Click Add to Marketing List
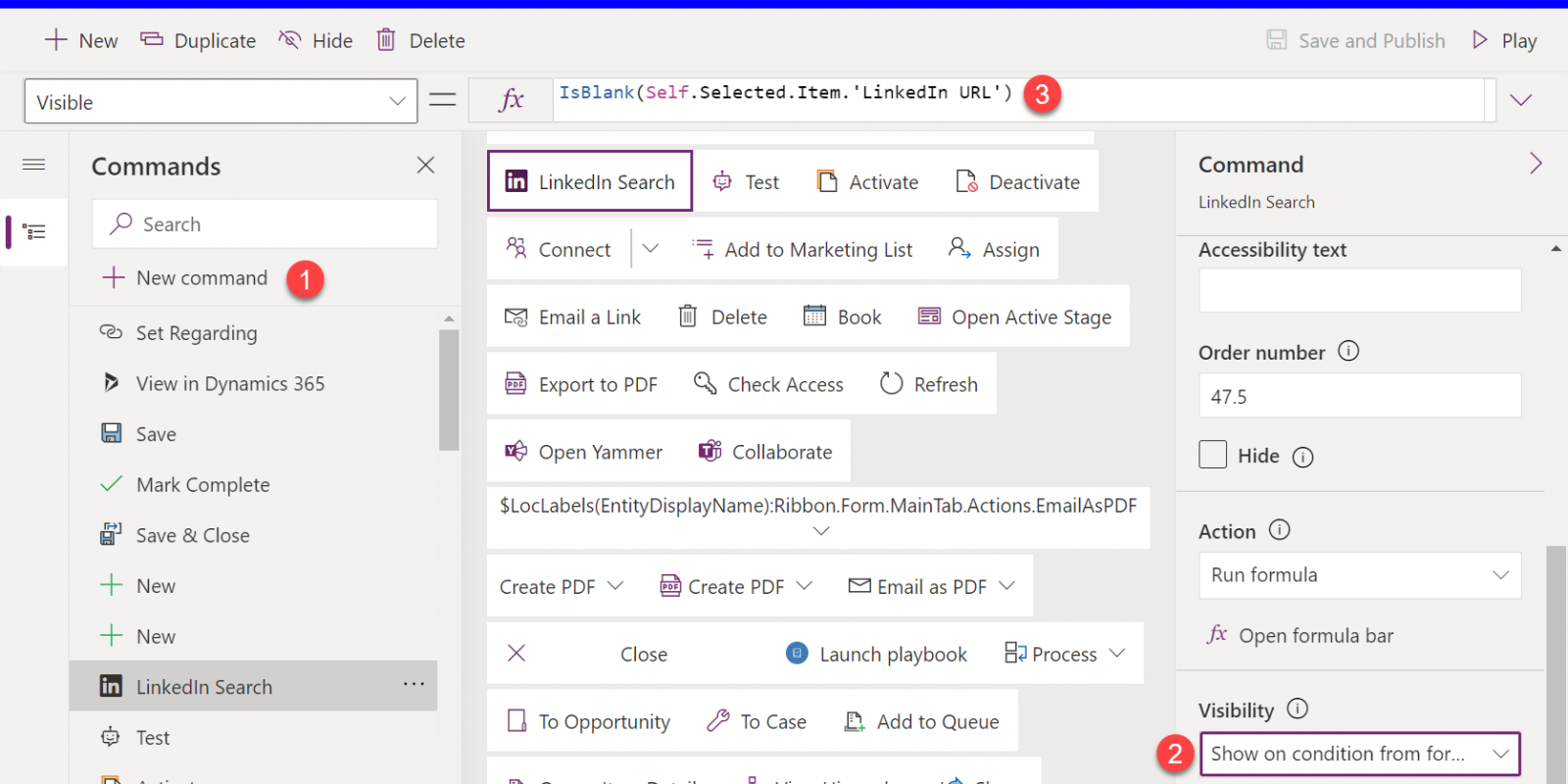 coord(802,250)
